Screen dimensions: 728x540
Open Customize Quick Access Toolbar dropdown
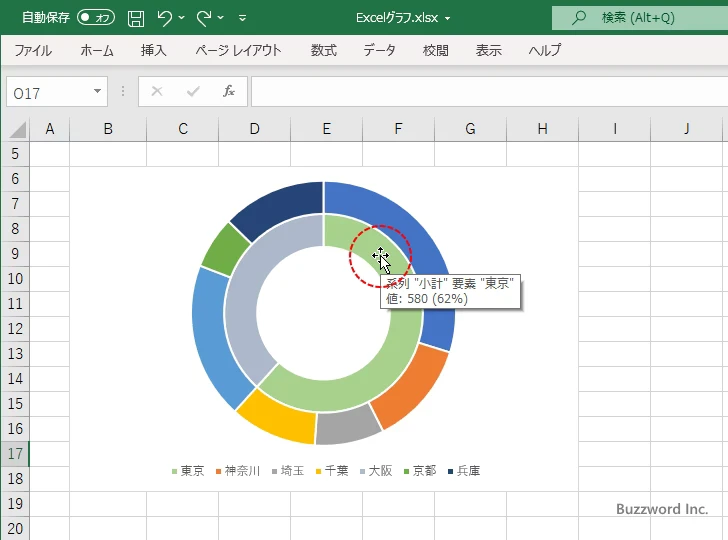click(x=243, y=18)
